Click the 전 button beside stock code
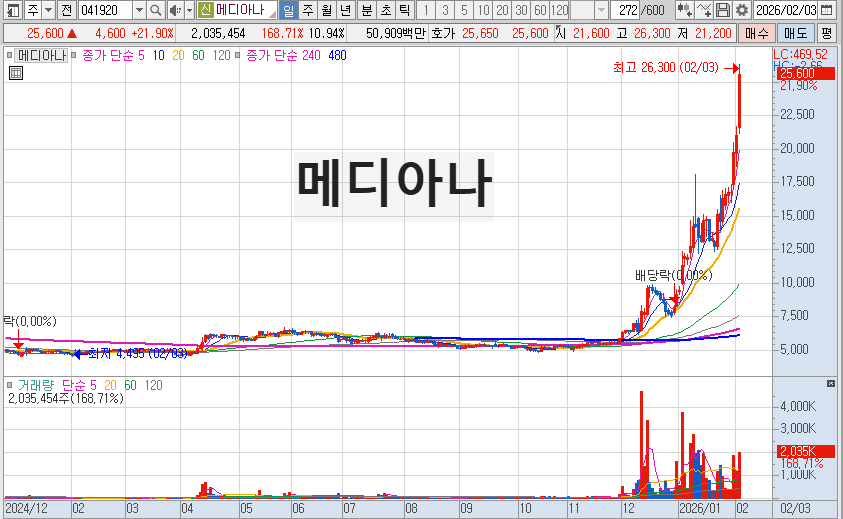 [66, 10]
